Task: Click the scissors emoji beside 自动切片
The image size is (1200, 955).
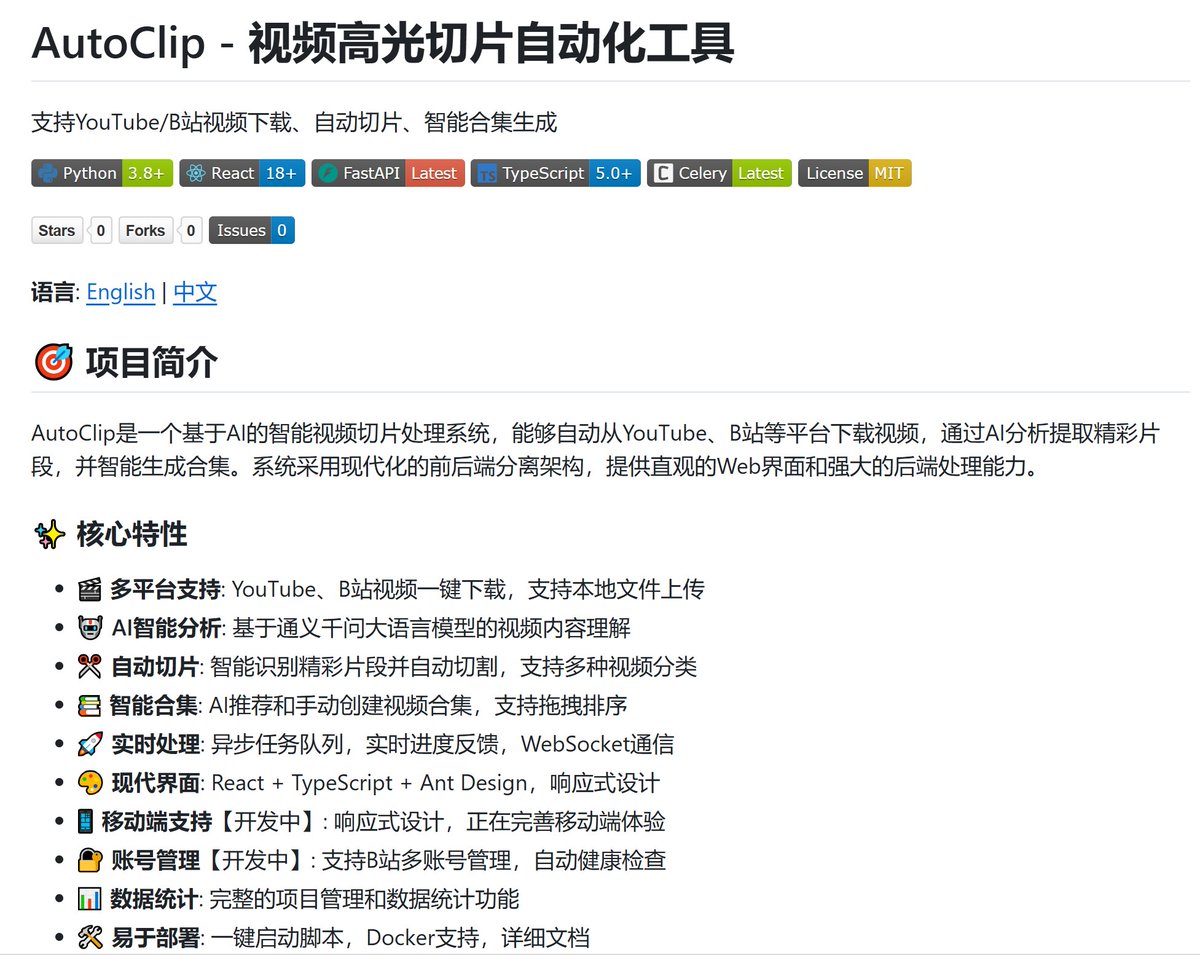Action: (x=90, y=667)
